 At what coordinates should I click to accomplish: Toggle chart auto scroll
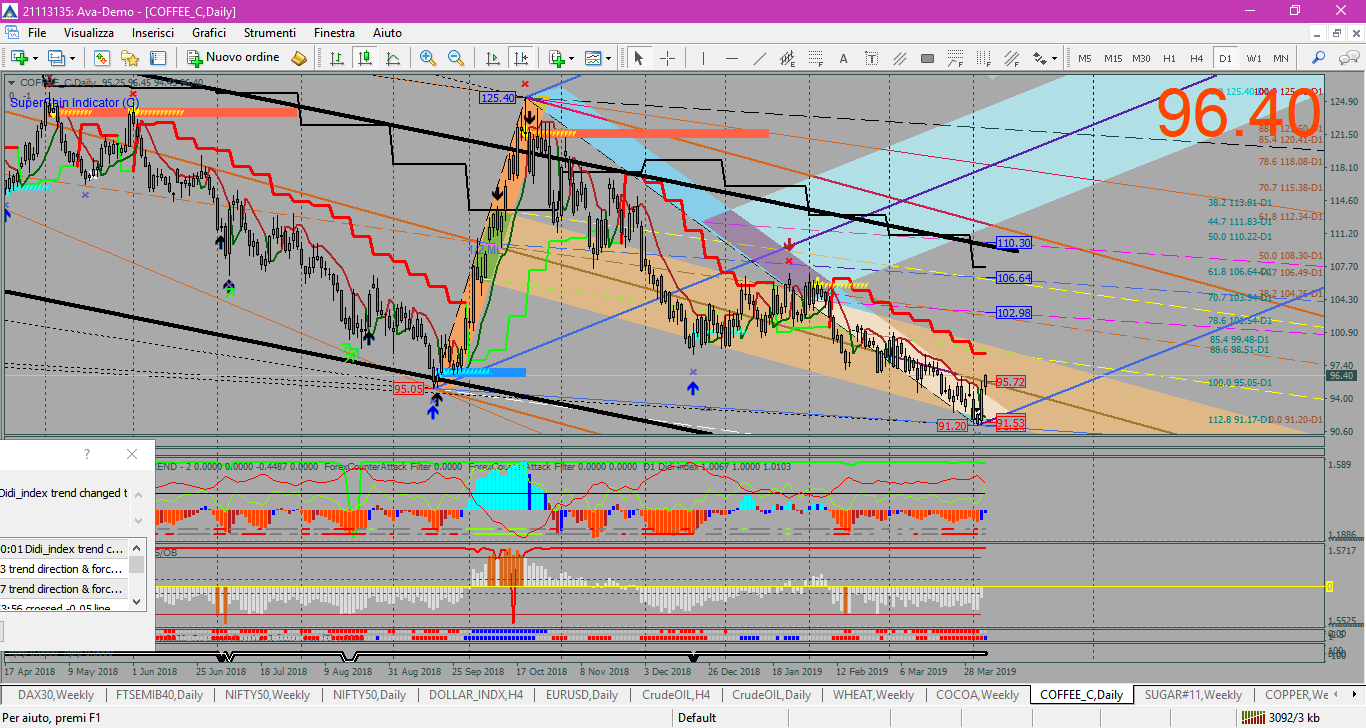[492, 58]
